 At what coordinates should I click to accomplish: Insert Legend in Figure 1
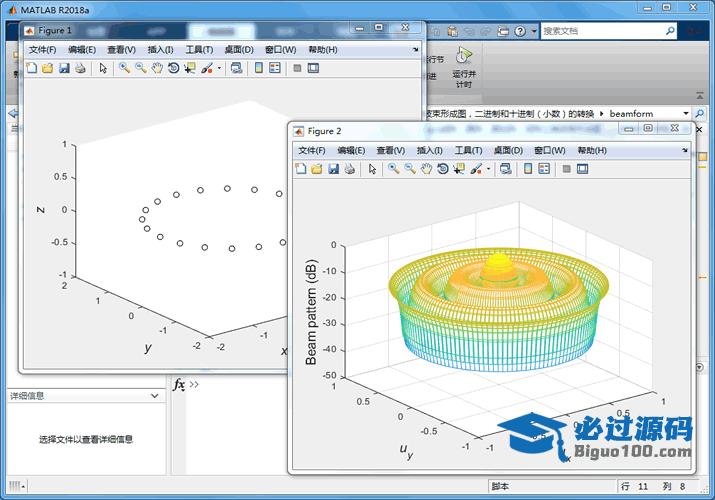coord(275,68)
